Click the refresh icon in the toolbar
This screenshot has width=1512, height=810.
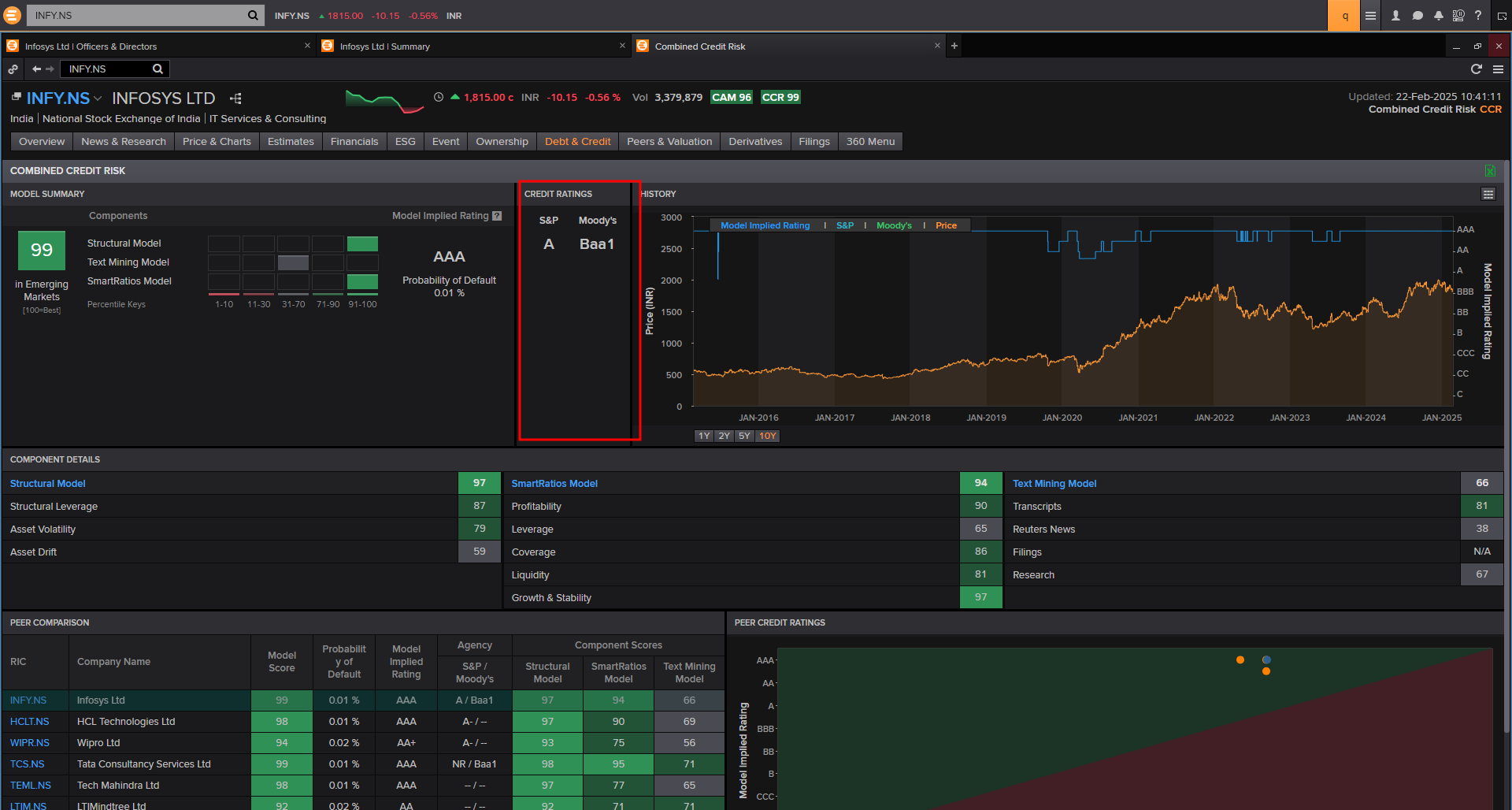[x=1477, y=69]
